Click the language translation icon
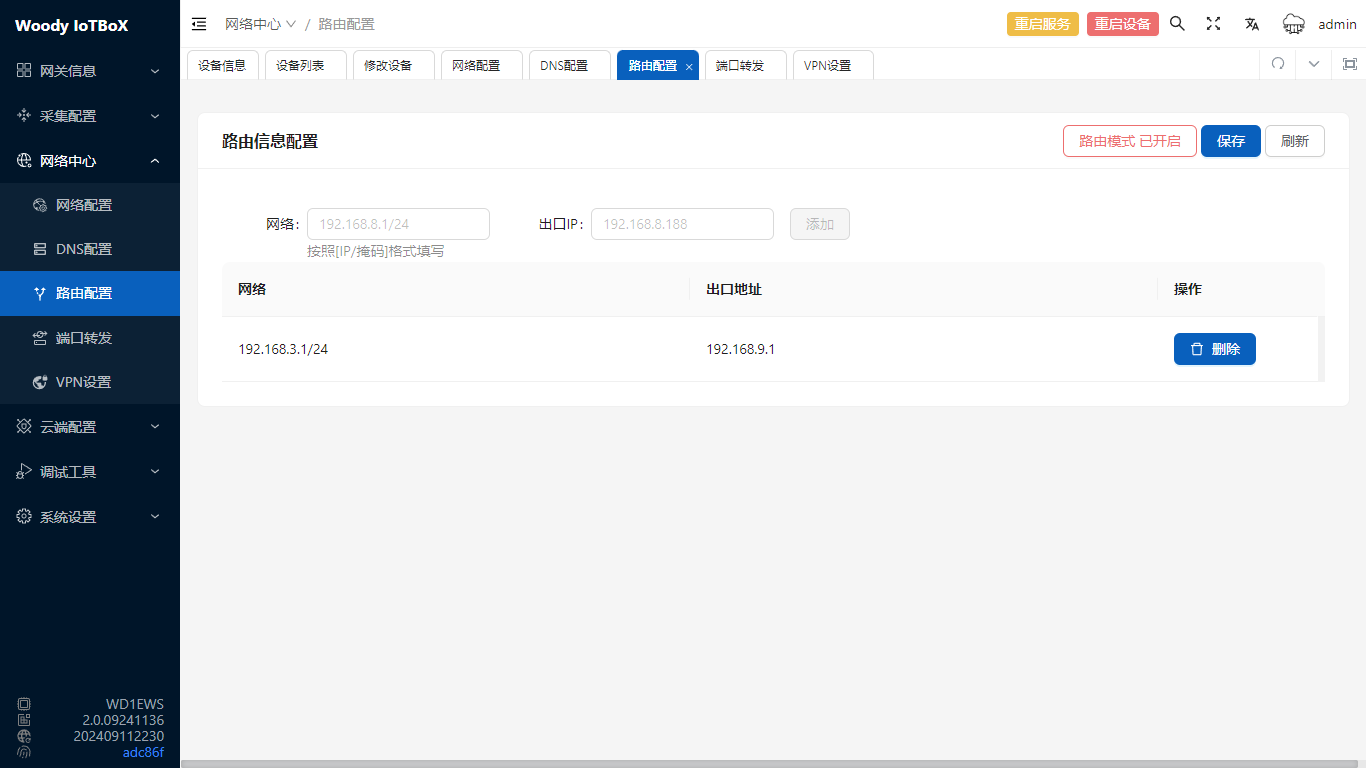Image resolution: width=1366 pixels, height=768 pixels. (1251, 24)
